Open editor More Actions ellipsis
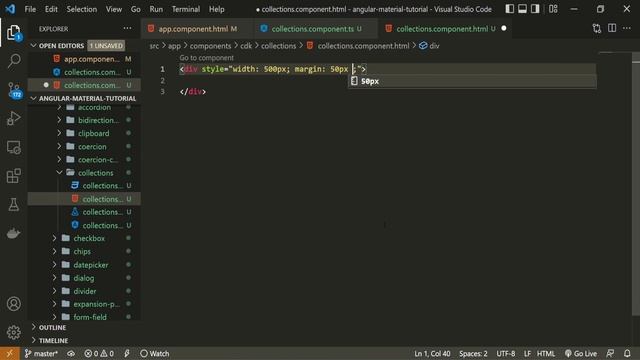Screen dimensions: 640x360 click(627, 28)
